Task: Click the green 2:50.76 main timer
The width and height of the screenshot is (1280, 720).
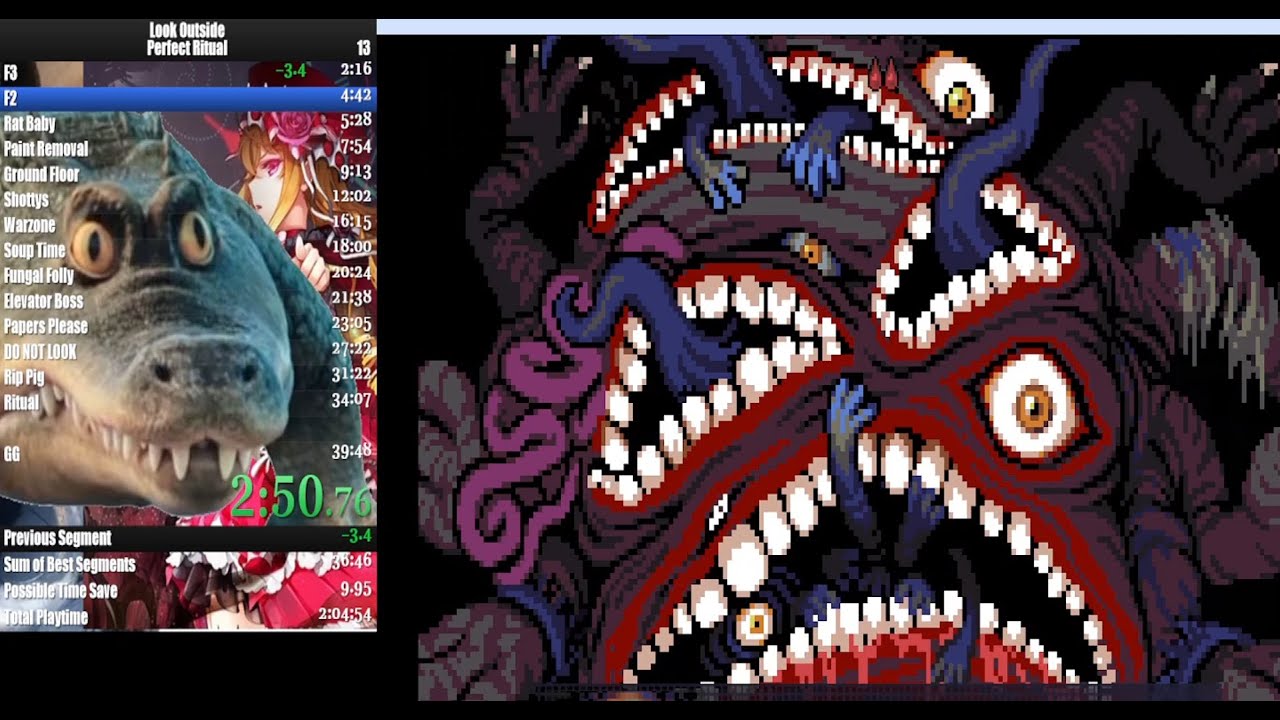Action: point(302,496)
